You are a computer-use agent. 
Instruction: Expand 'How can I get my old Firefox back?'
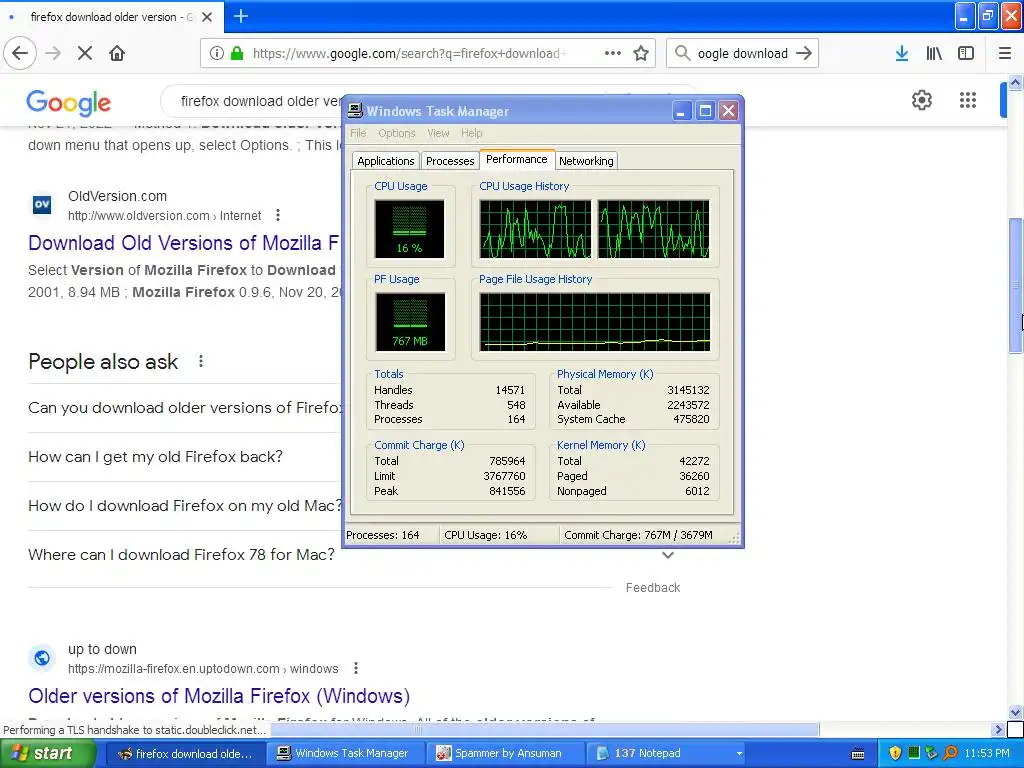tap(155, 456)
